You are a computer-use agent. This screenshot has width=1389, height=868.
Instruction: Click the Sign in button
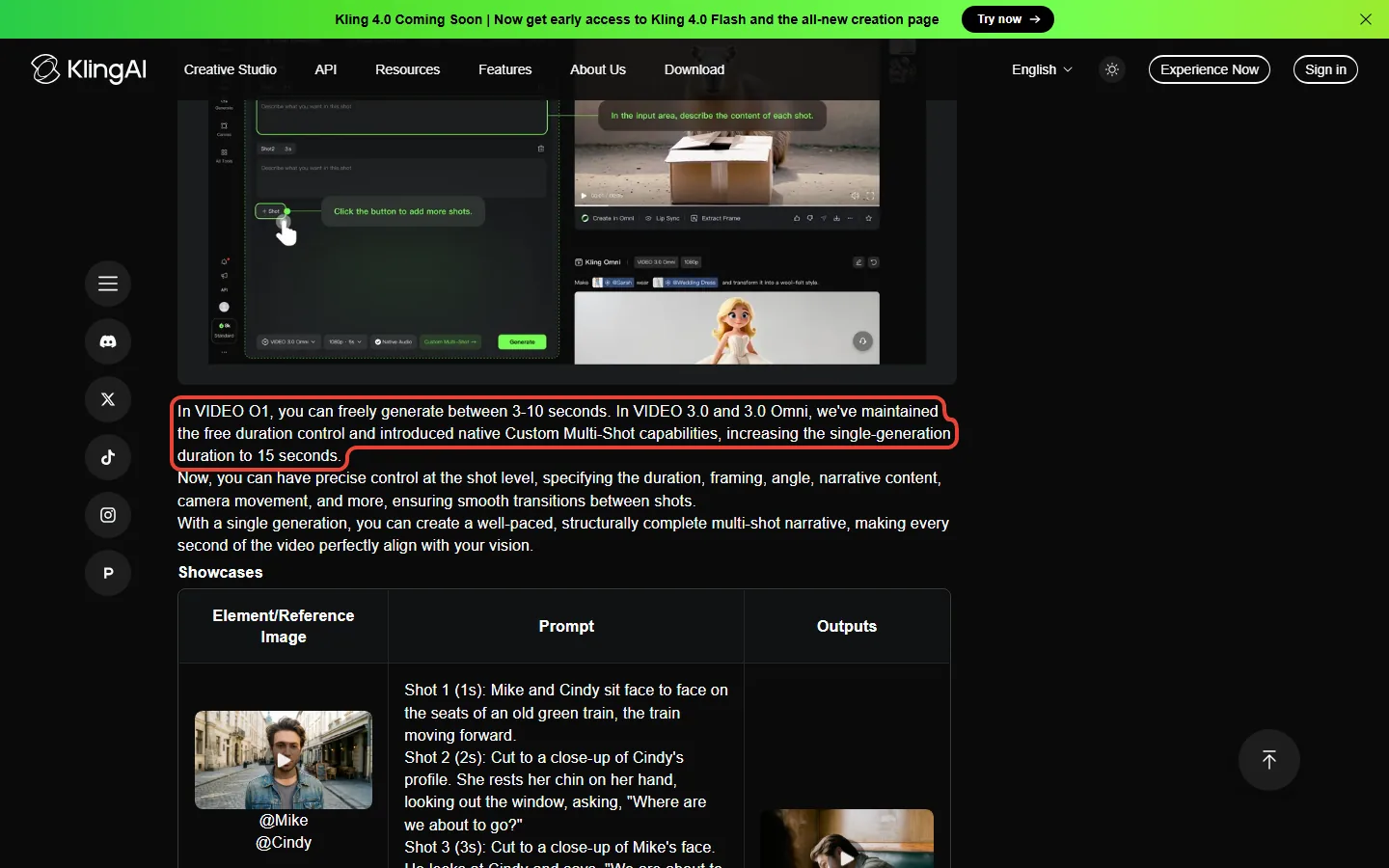tap(1325, 69)
